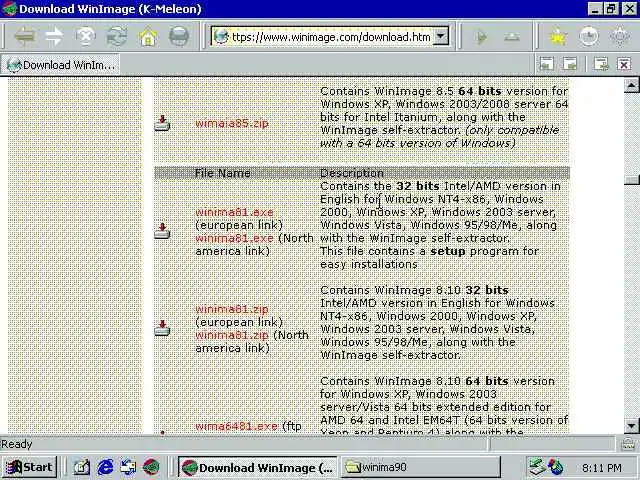Open Bookmarks with the star icon
This screenshot has height=480, width=640.
(x=558, y=37)
